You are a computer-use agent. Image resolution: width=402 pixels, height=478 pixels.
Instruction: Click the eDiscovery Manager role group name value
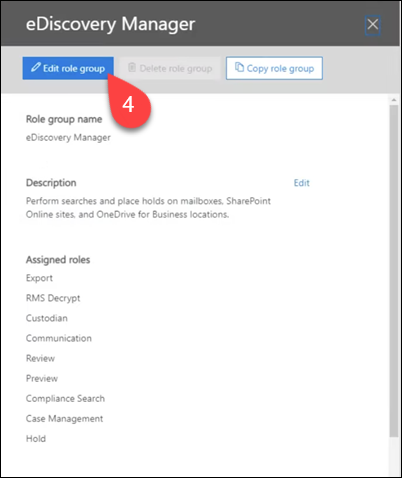[x=68, y=137]
